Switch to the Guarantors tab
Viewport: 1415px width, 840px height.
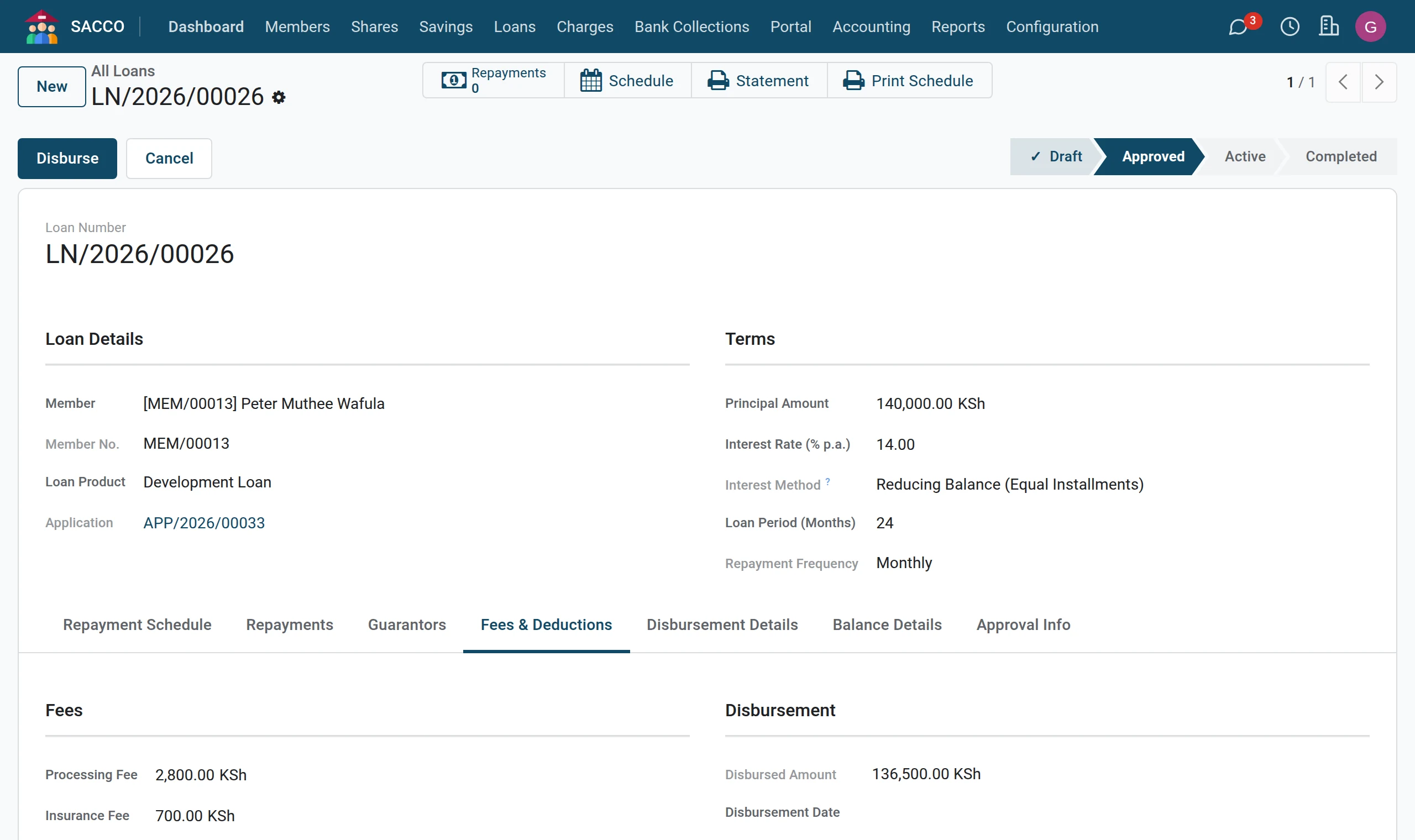pyautogui.click(x=406, y=624)
